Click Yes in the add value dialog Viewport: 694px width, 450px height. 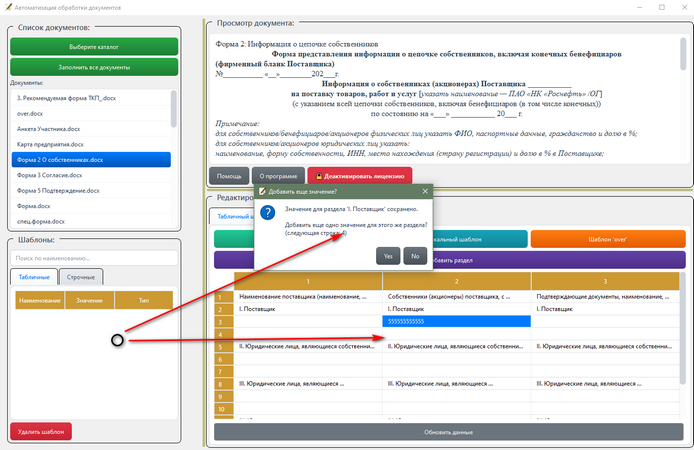pyautogui.click(x=388, y=256)
